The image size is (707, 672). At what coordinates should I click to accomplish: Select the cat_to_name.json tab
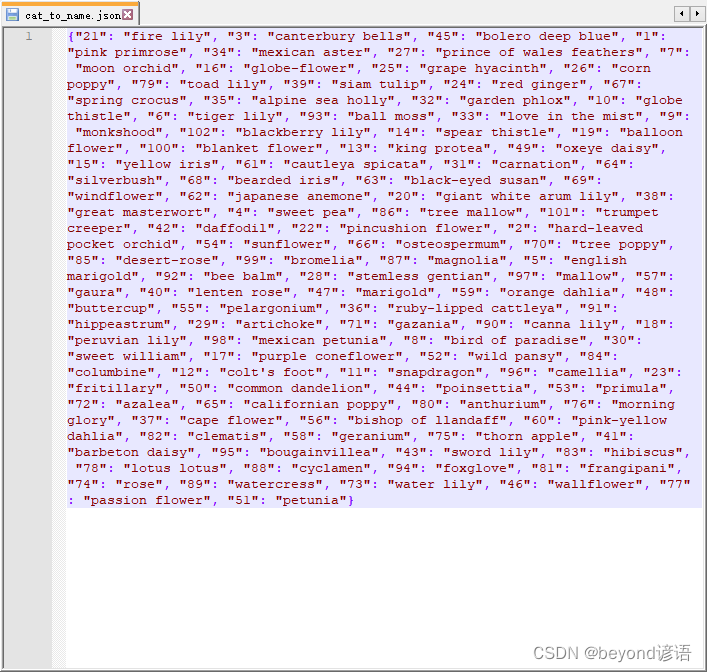pos(70,15)
